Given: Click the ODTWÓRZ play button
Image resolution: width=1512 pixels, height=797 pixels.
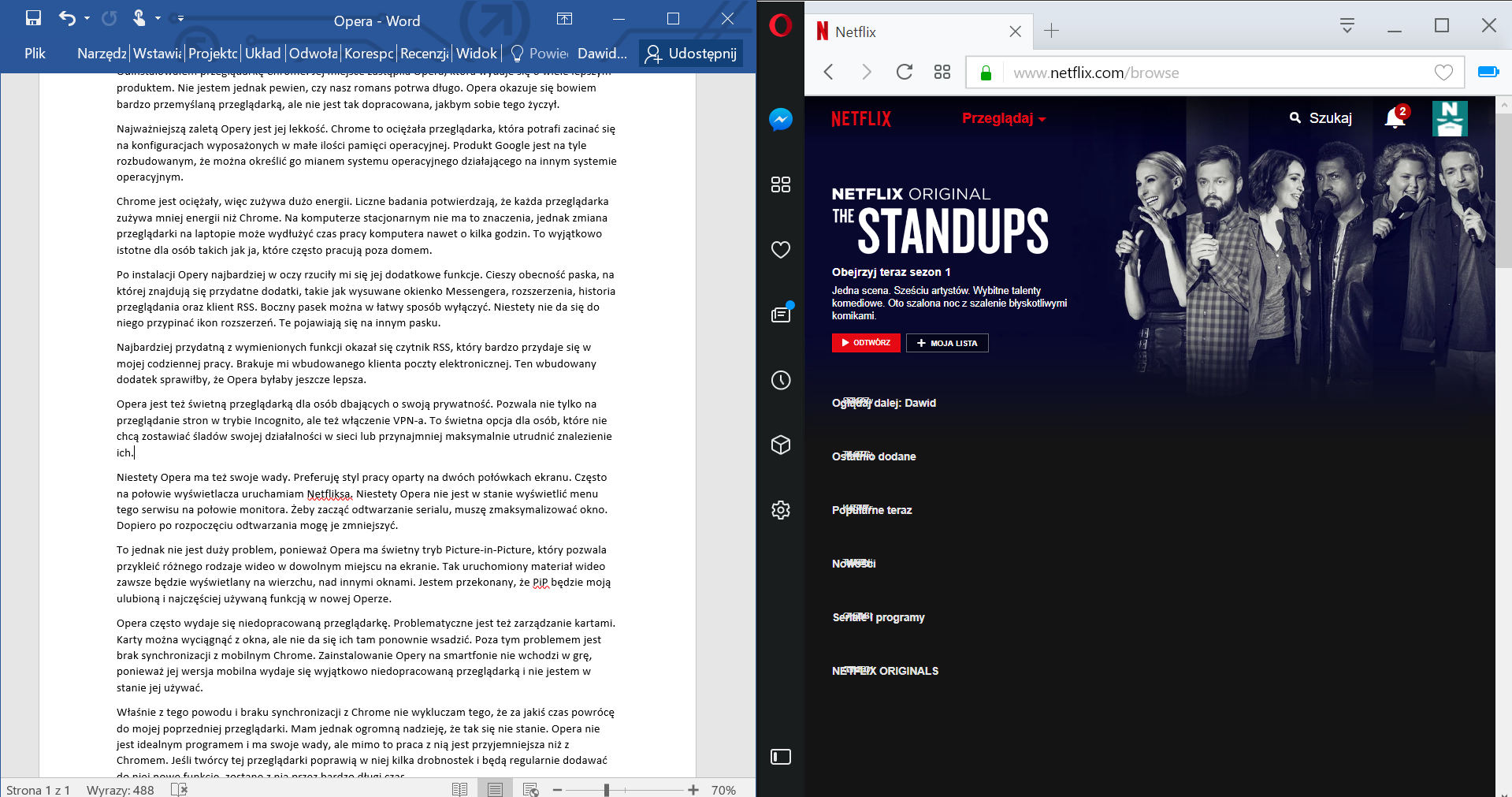Looking at the screenshot, I should coord(866,343).
